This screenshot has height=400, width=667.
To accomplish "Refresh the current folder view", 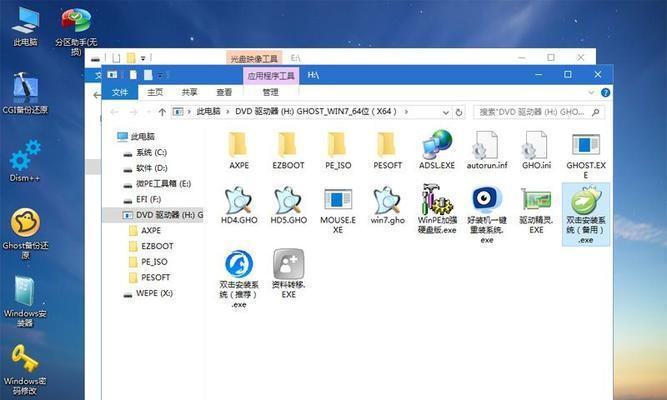I will (x=459, y=112).
